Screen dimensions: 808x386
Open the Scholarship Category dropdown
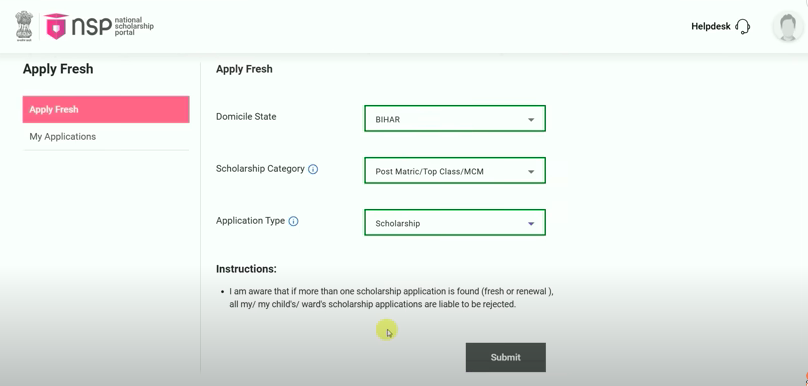tap(455, 171)
